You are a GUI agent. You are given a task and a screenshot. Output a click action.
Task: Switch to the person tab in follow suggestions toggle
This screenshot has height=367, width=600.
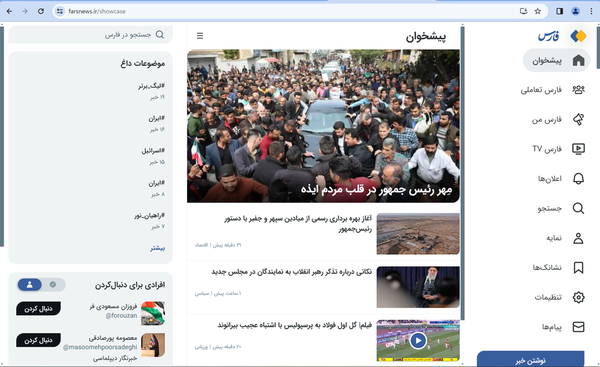pyautogui.click(x=29, y=284)
